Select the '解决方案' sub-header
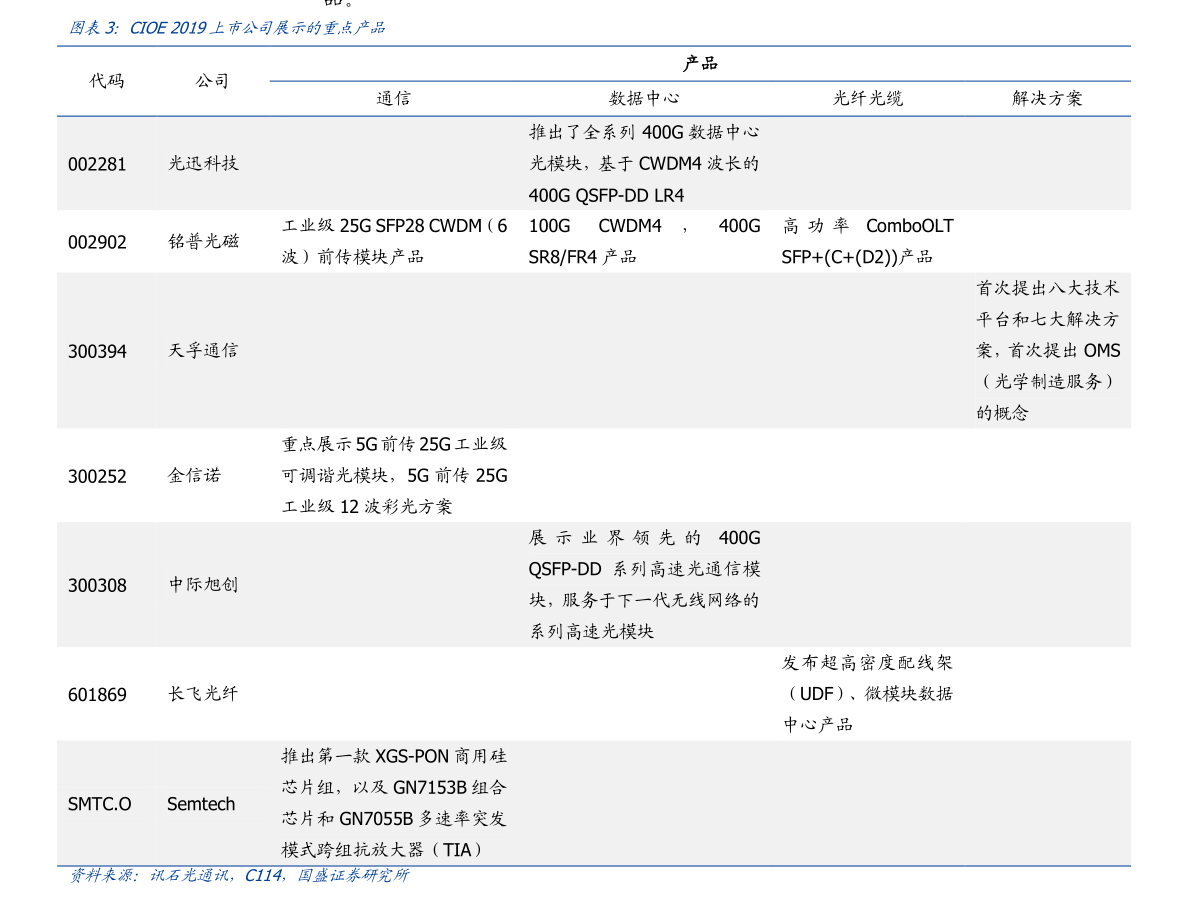Screen dimensions: 1191x904 point(1047,98)
